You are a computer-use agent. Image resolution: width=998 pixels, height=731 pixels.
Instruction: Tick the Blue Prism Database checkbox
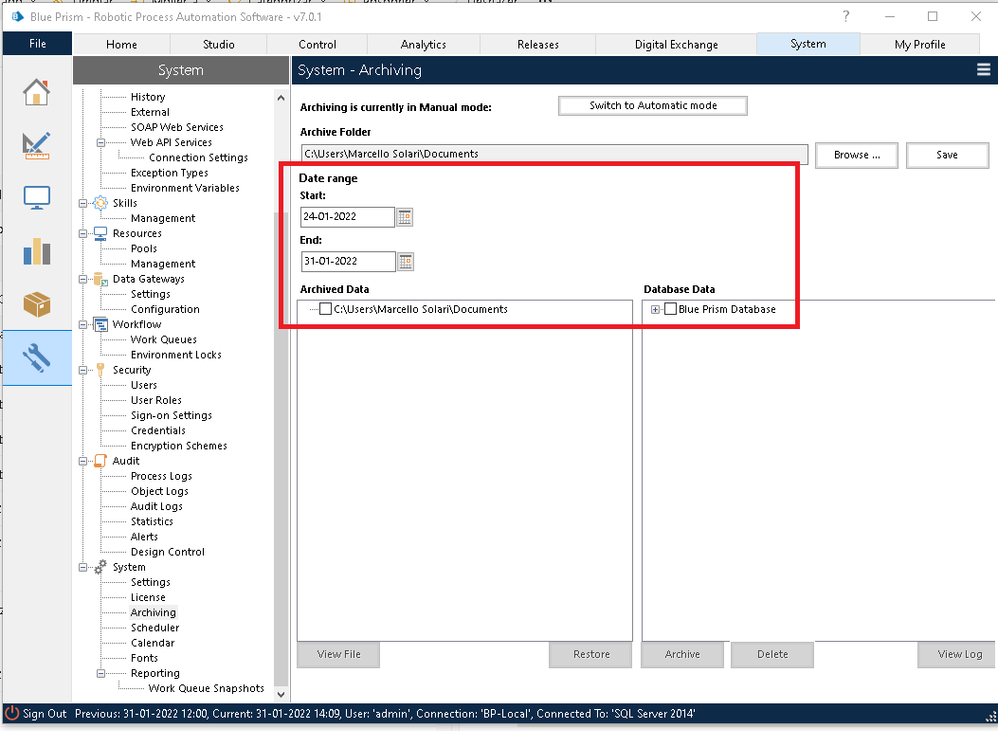click(x=670, y=309)
